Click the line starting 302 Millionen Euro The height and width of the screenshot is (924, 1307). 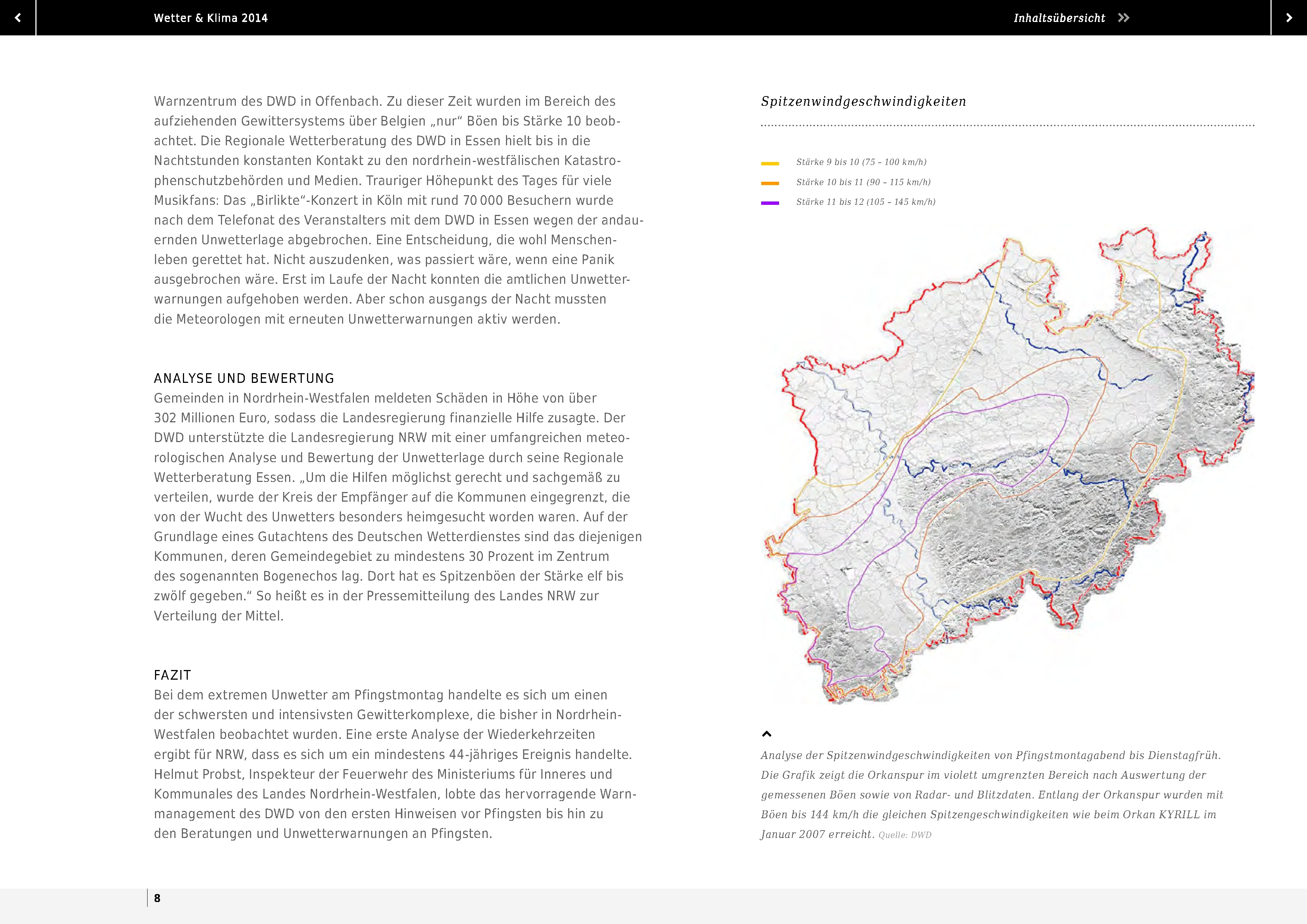pos(389,418)
